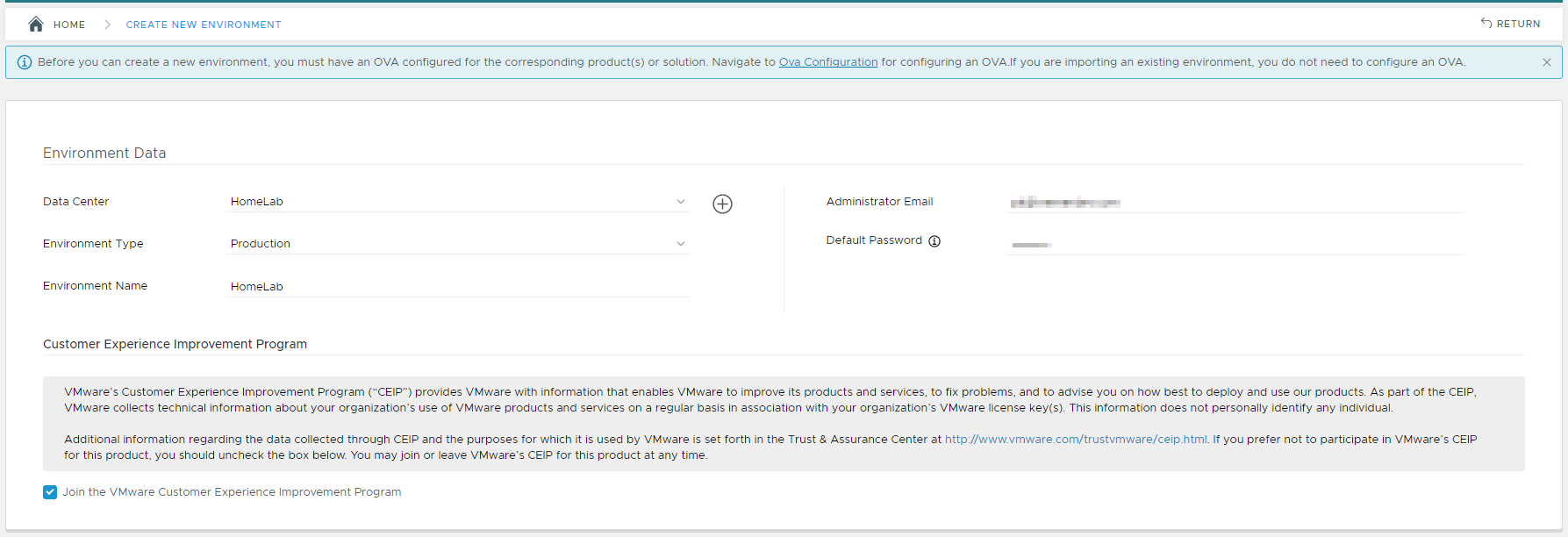Add a new data center with plus icon
Image resolution: width=1568 pixels, height=537 pixels.
coord(722,204)
